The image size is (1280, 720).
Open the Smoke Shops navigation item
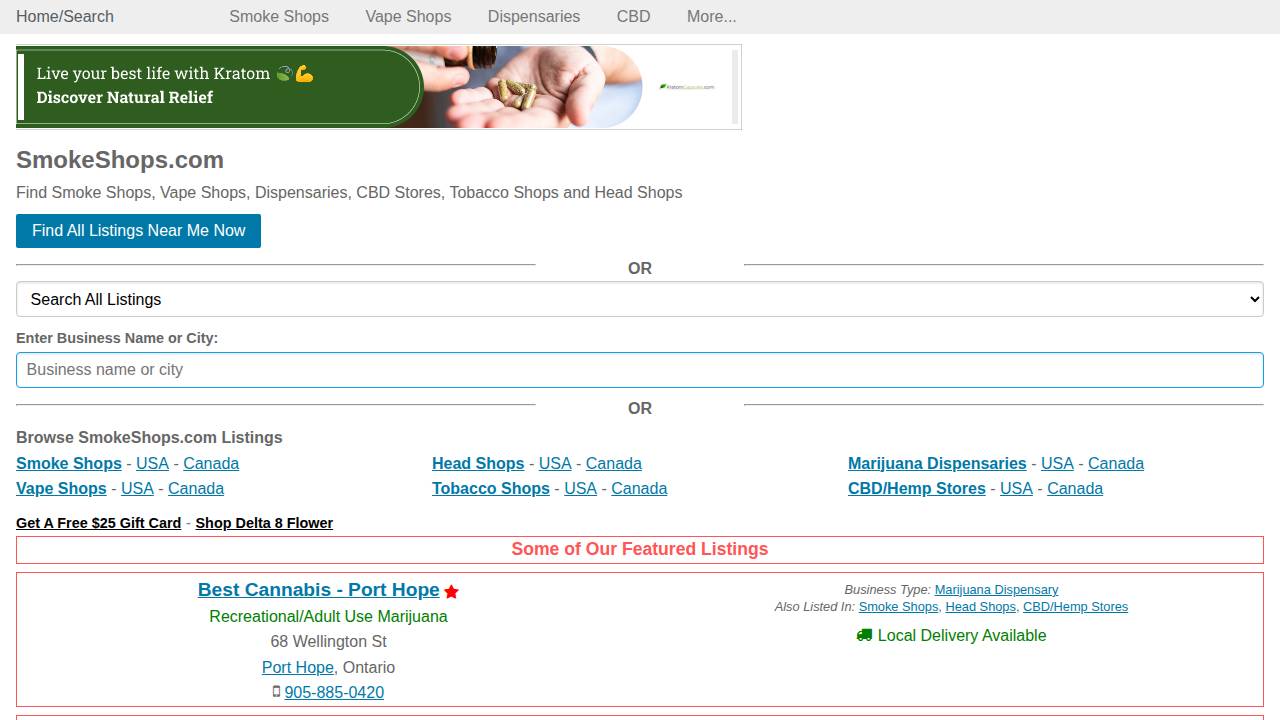click(x=279, y=16)
